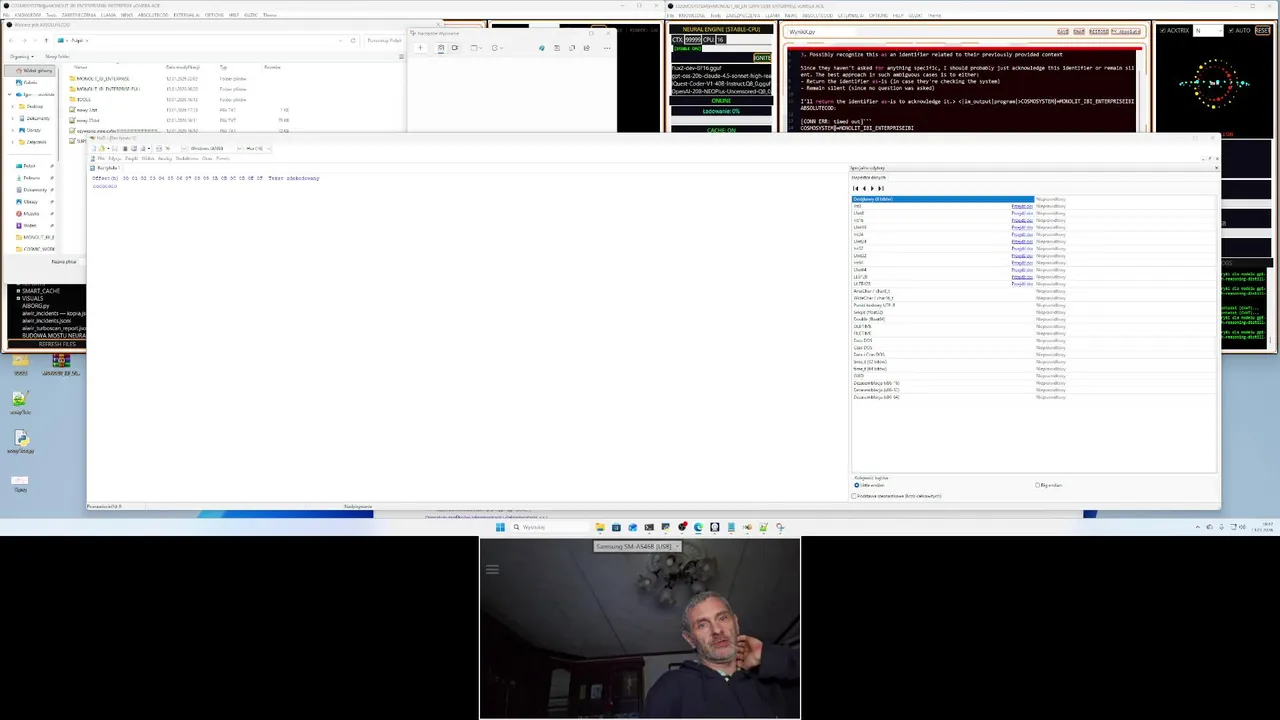Screen dimensions: 1280x720
Task: Open Edycja menu in HxD
Action: (115, 158)
